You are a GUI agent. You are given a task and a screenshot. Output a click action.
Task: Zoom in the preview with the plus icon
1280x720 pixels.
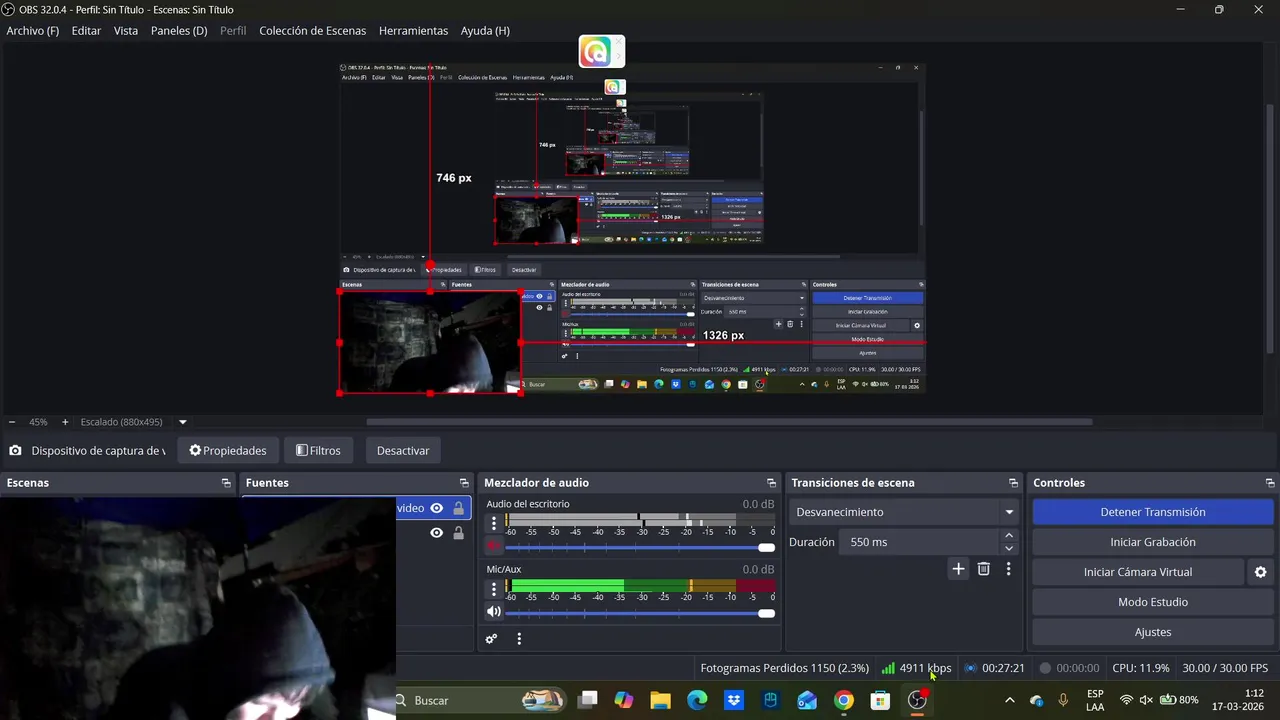pyautogui.click(x=65, y=422)
